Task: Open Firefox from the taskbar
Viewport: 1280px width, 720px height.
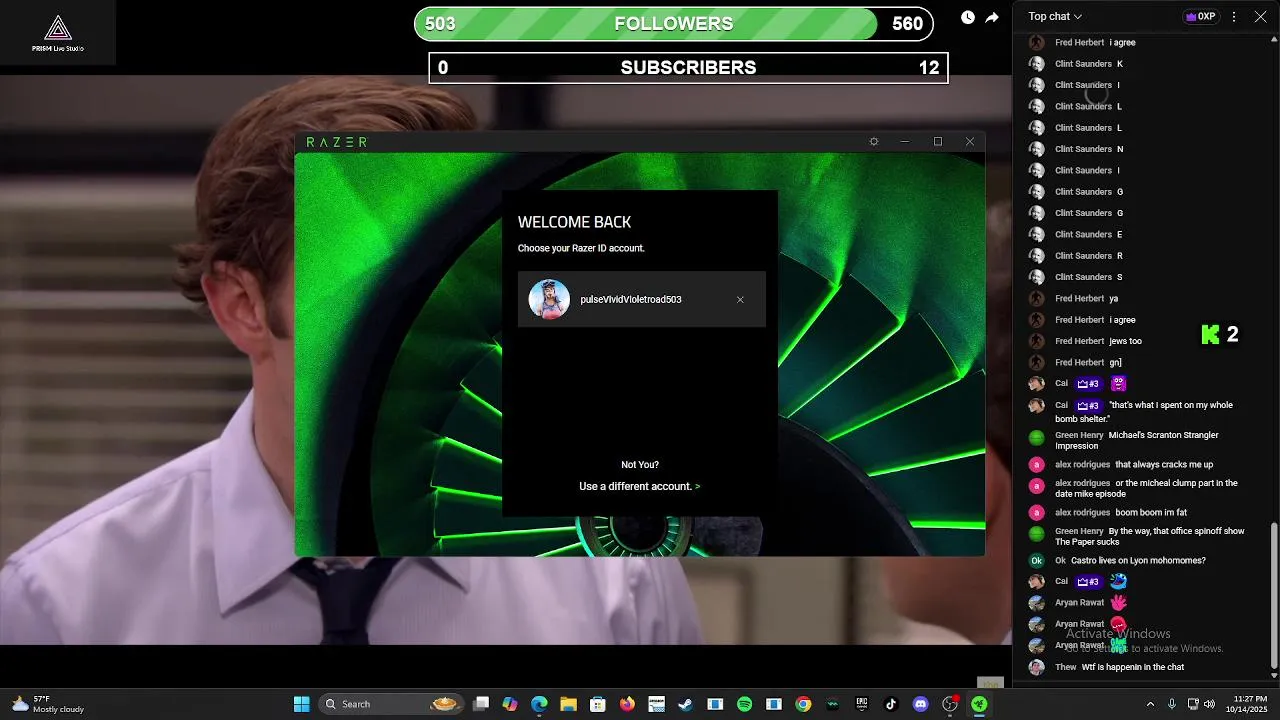Action: [627, 704]
